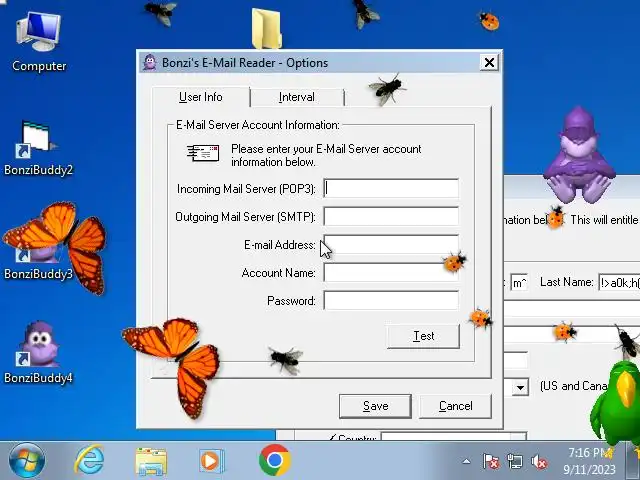Launch Windows Media Player from the taskbar

click(211, 461)
